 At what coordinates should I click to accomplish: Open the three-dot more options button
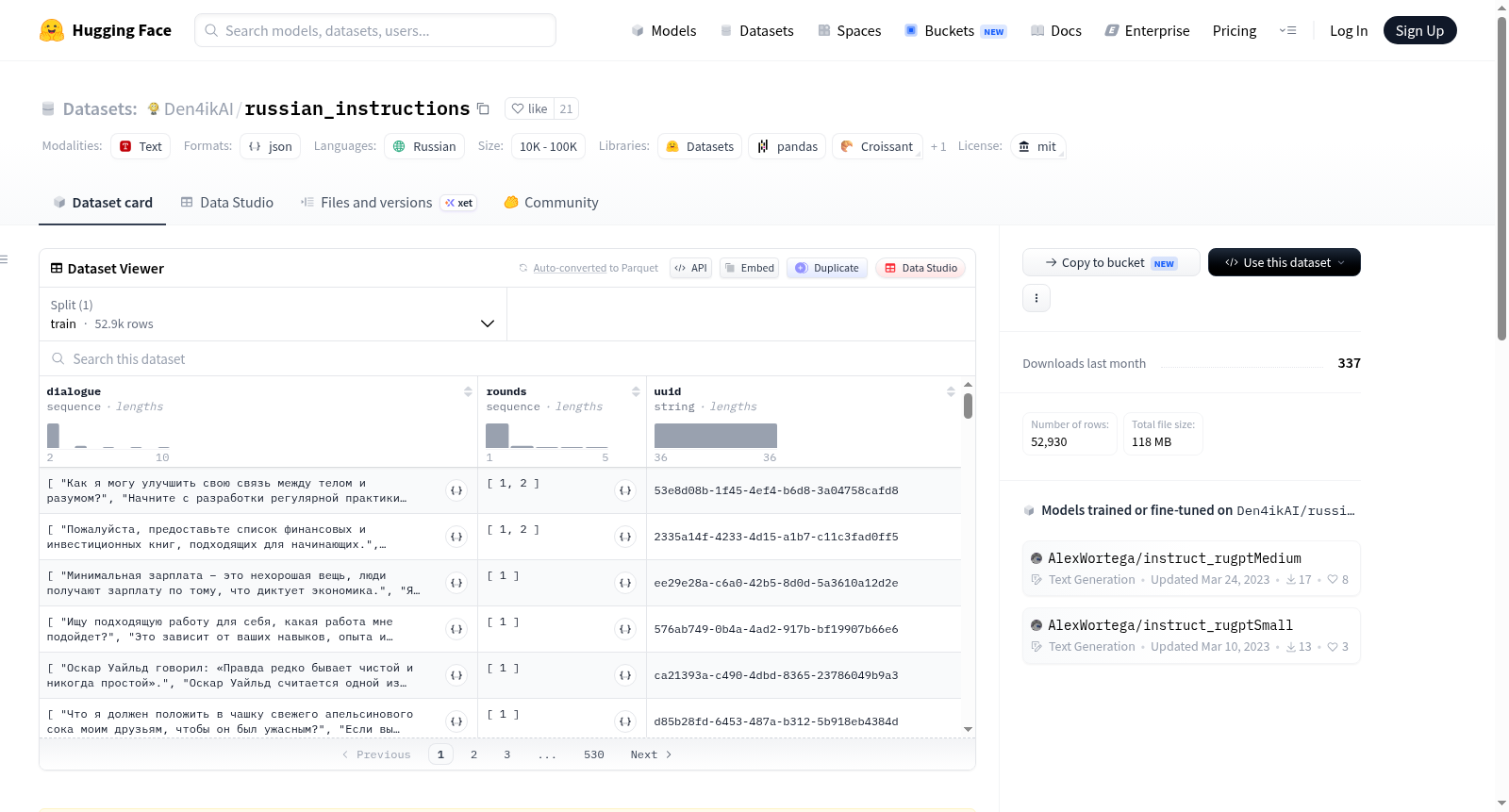[x=1036, y=298]
